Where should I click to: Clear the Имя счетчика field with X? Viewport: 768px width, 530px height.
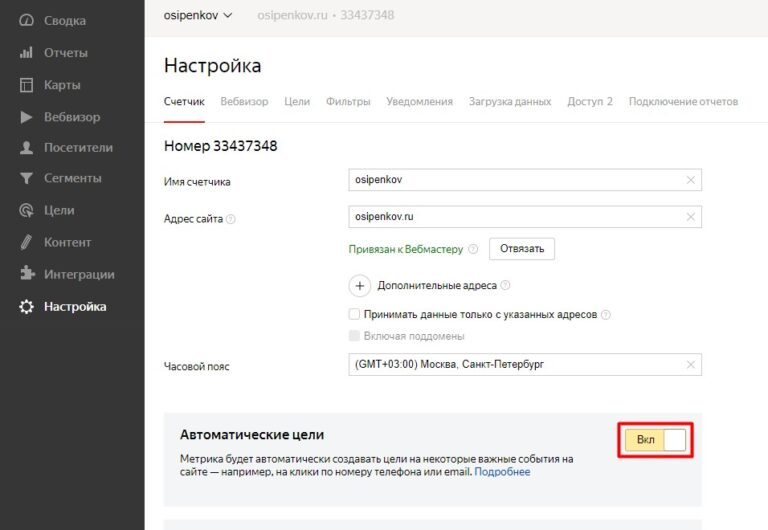pyautogui.click(x=691, y=180)
